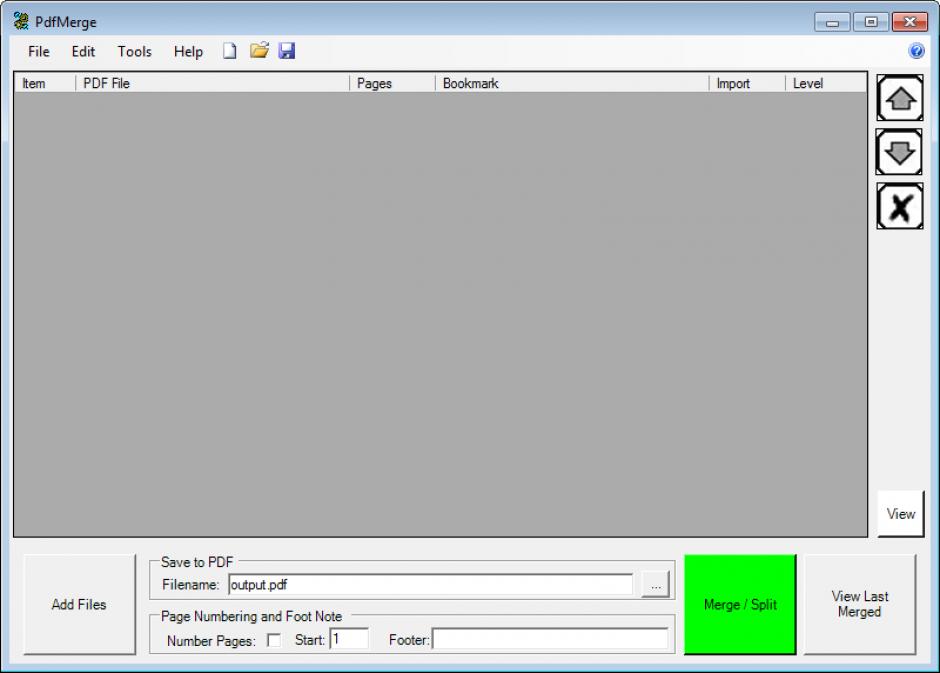Click the blue help question mark icon
This screenshot has height=673, width=940.
tap(916, 51)
